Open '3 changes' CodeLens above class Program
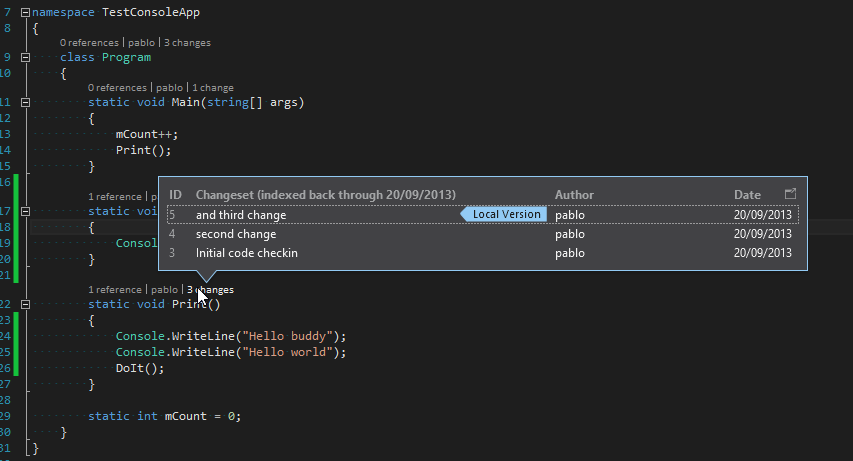This screenshot has width=853, height=461. pos(187,42)
